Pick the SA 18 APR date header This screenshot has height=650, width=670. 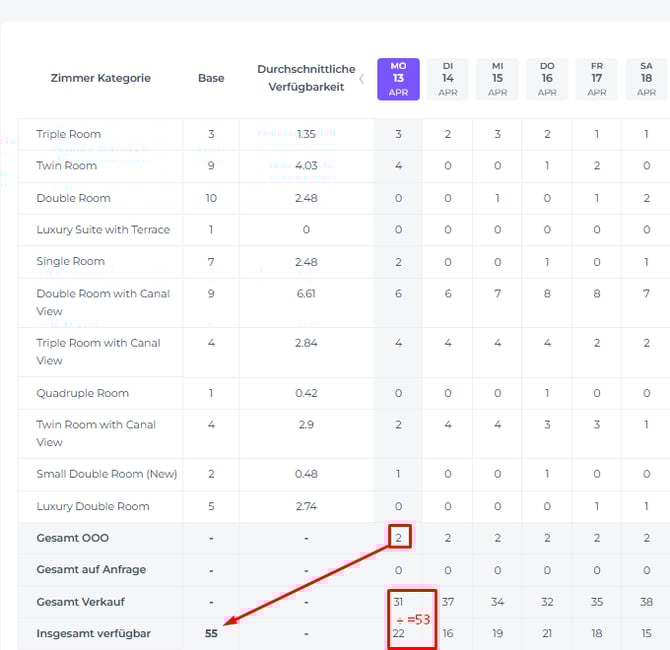click(x=646, y=78)
